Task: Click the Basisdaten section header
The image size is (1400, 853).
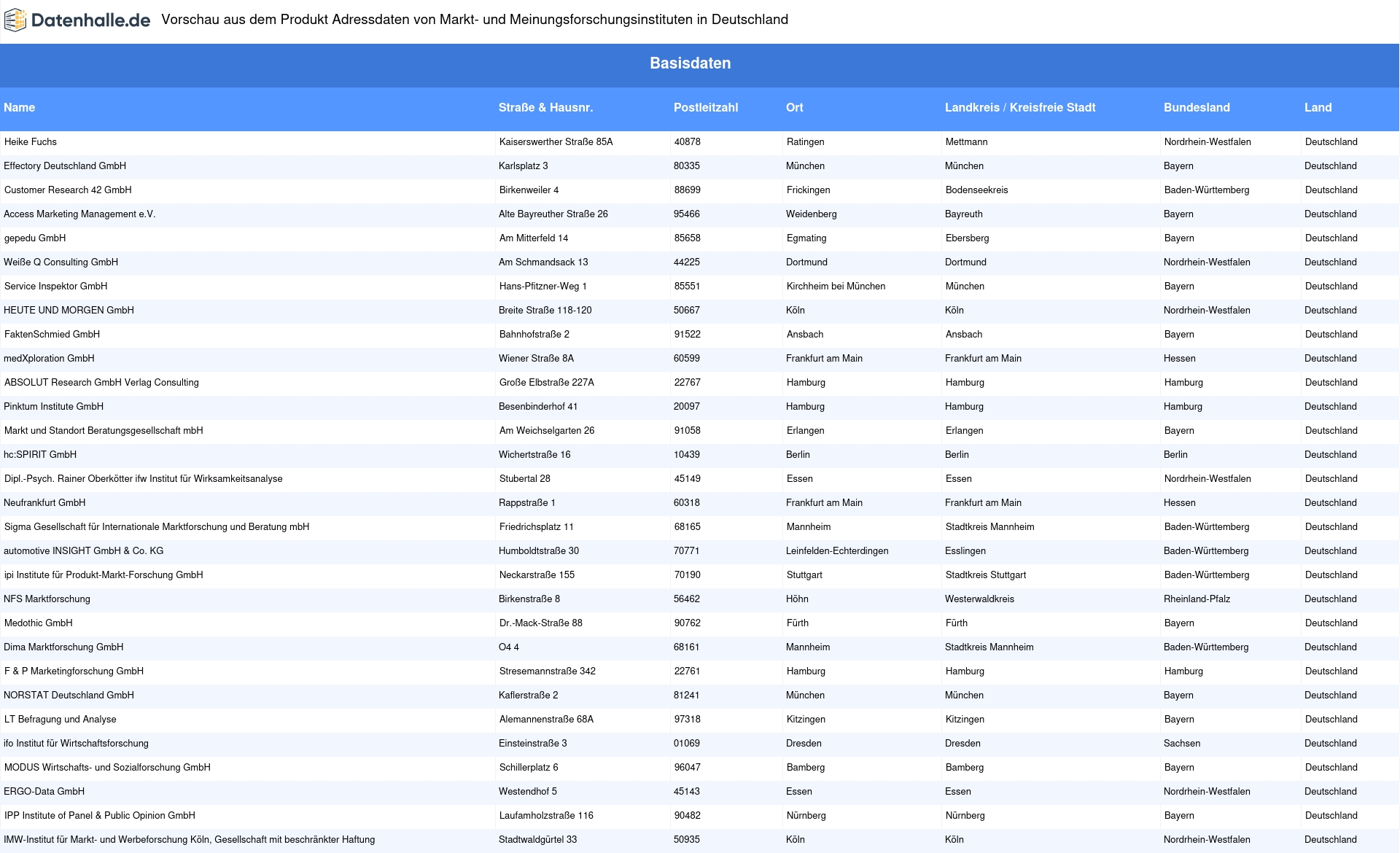Action: 690,63
